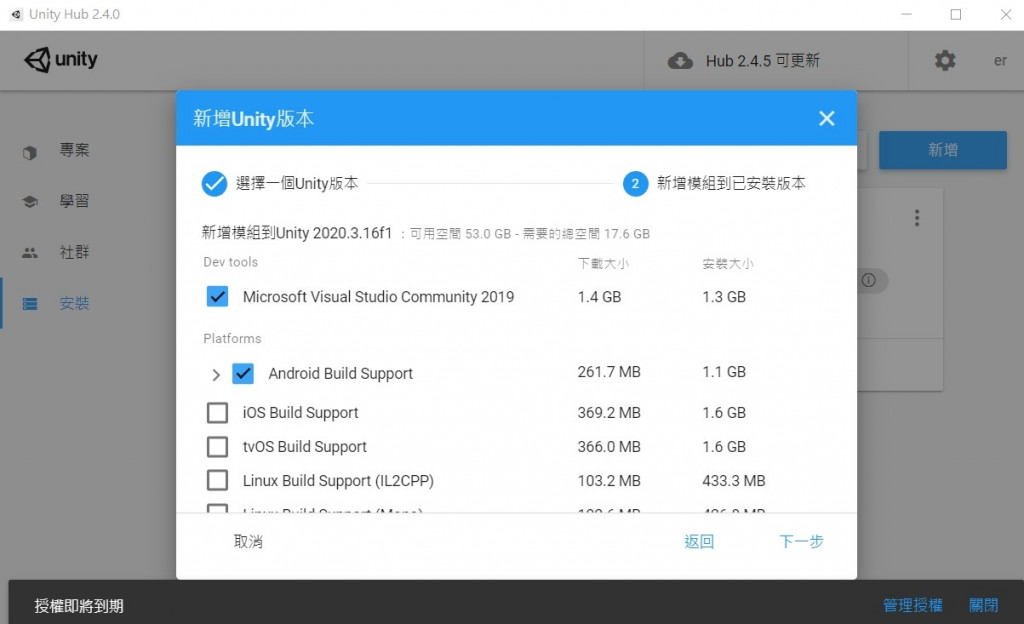Minimize the Unity Hub window

pyautogui.click(x=906, y=14)
